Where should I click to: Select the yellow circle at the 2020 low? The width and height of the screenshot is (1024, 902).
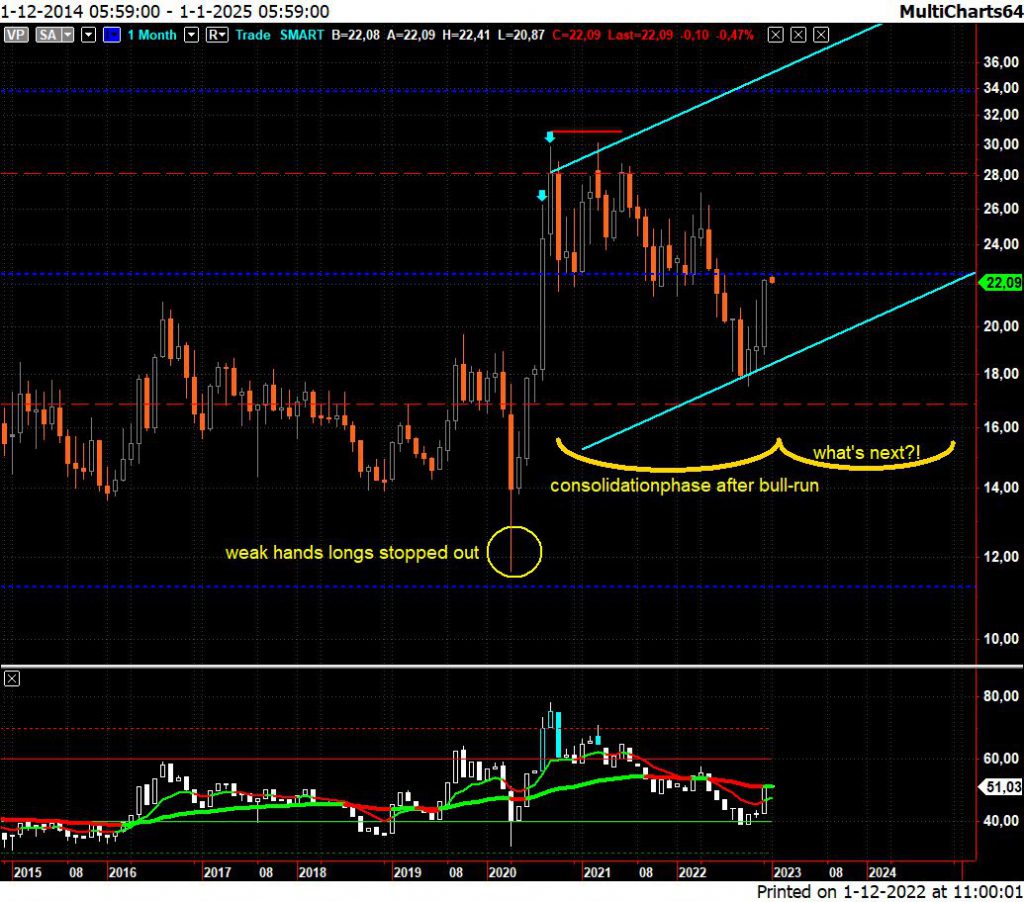(x=515, y=552)
